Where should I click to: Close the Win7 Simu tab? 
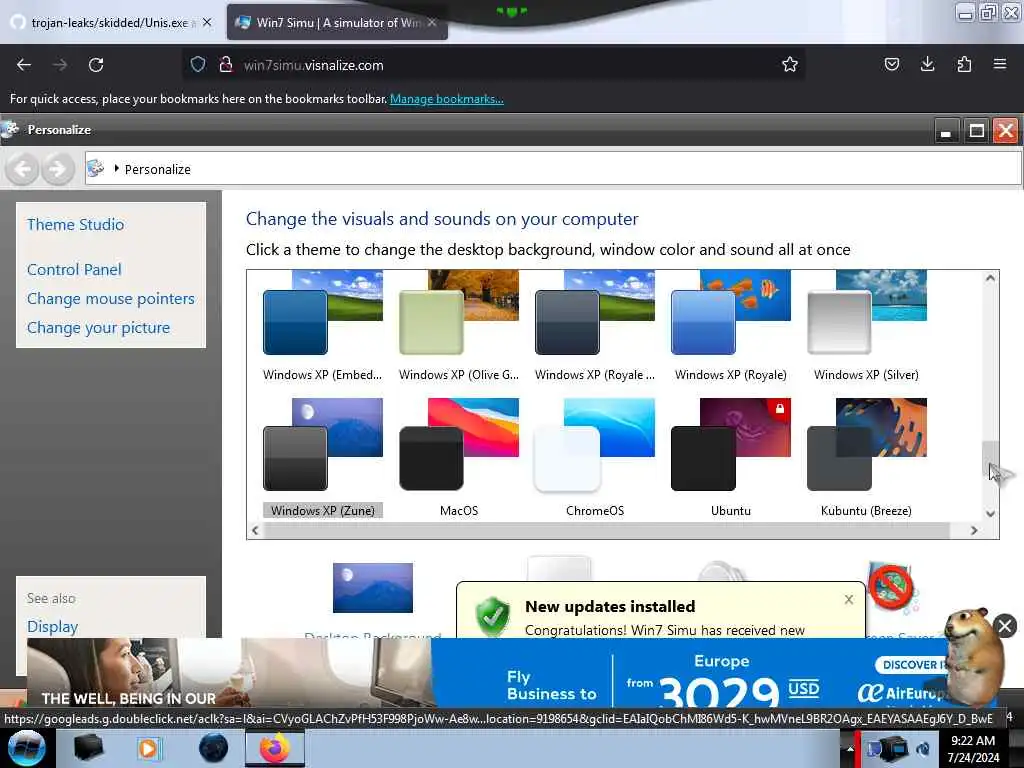[x=432, y=23]
